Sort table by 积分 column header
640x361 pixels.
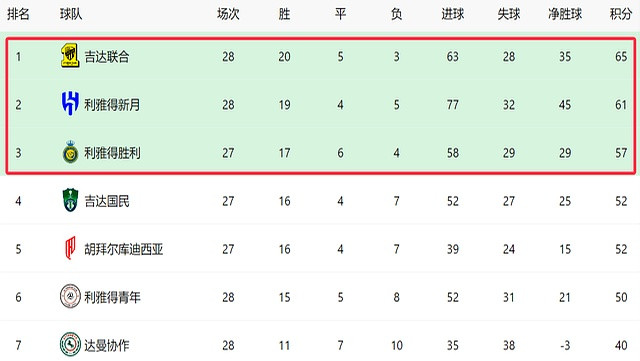pos(621,14)
